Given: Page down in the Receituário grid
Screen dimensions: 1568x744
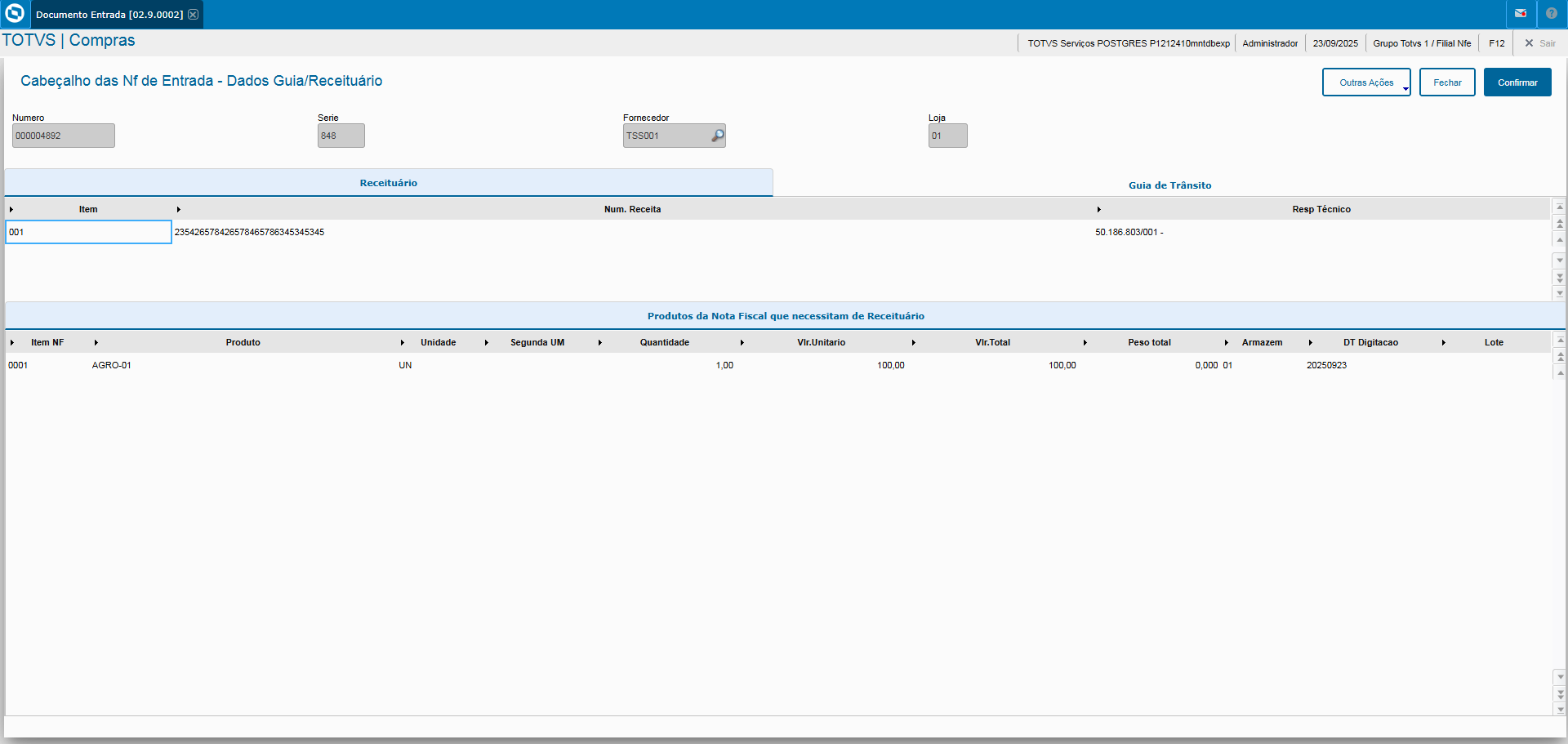Looking at the screenshot, I should [1560, 278].
